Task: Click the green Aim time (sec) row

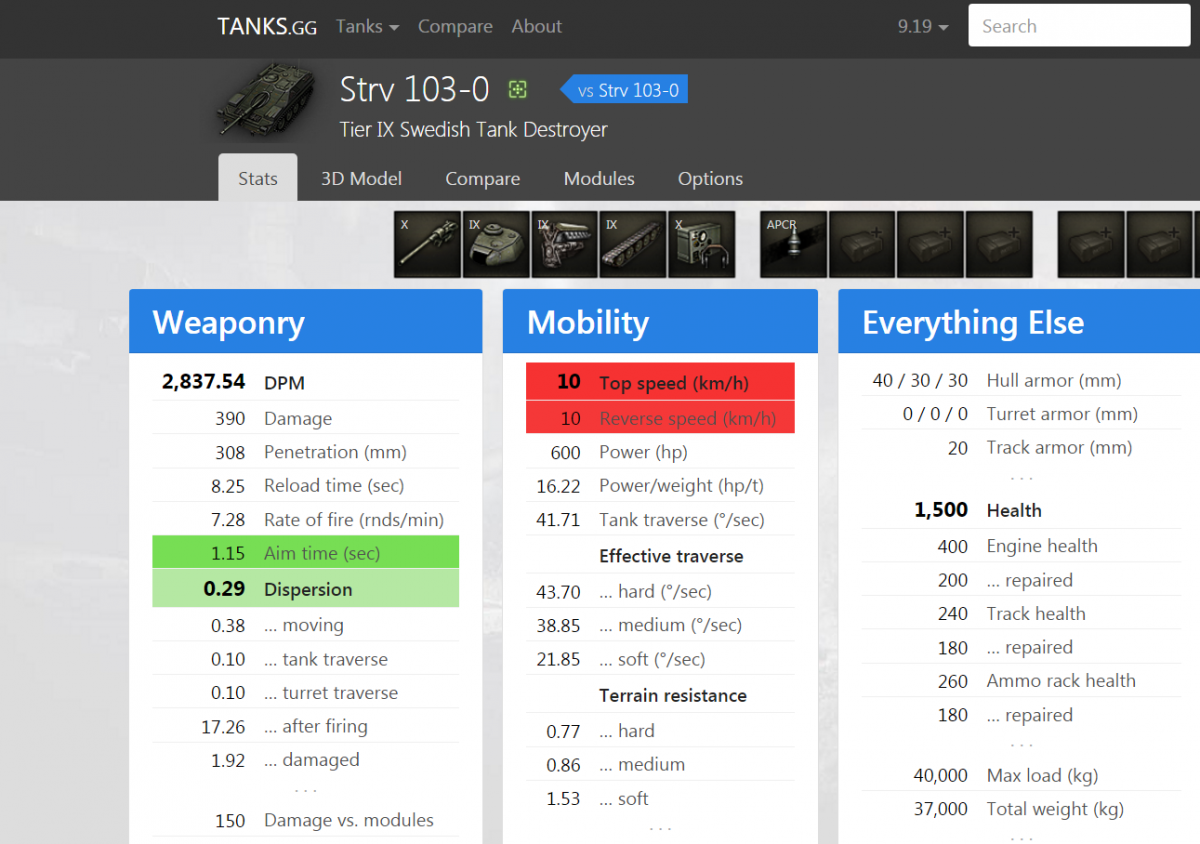Action: tap(306, 553)
